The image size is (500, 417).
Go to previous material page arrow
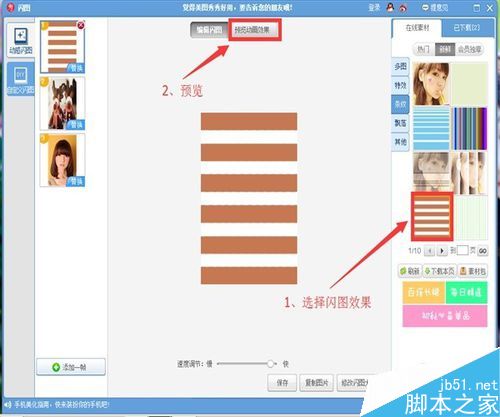click(429, 251)
